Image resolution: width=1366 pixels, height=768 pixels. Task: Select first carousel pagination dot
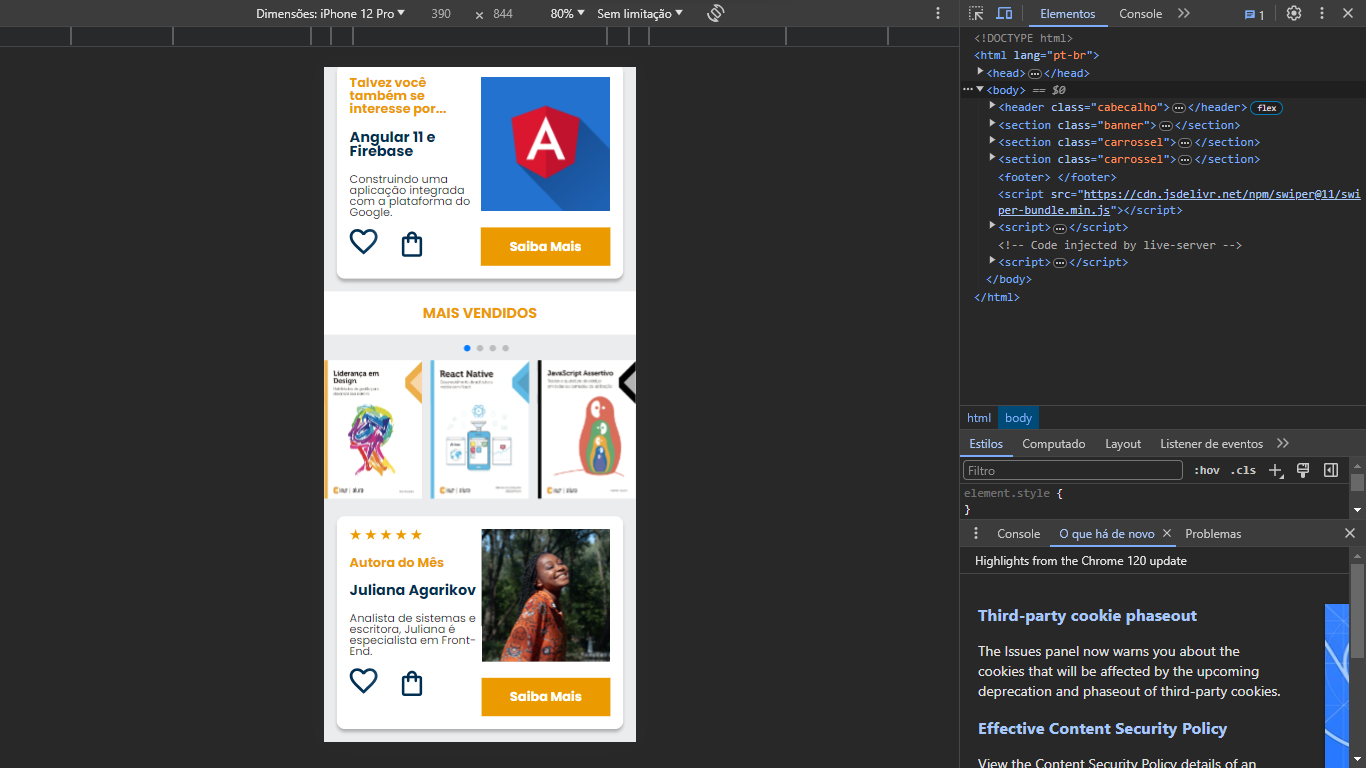pos(467,348)
